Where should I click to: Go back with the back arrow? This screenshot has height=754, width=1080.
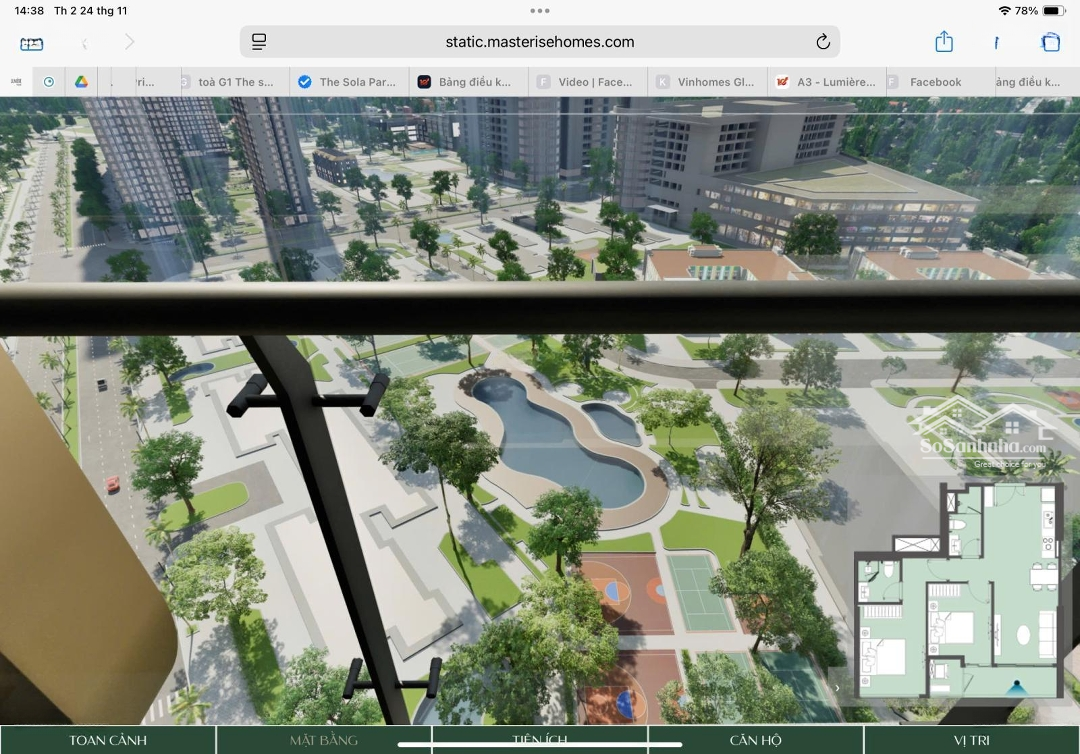click(x=84, y=43)
